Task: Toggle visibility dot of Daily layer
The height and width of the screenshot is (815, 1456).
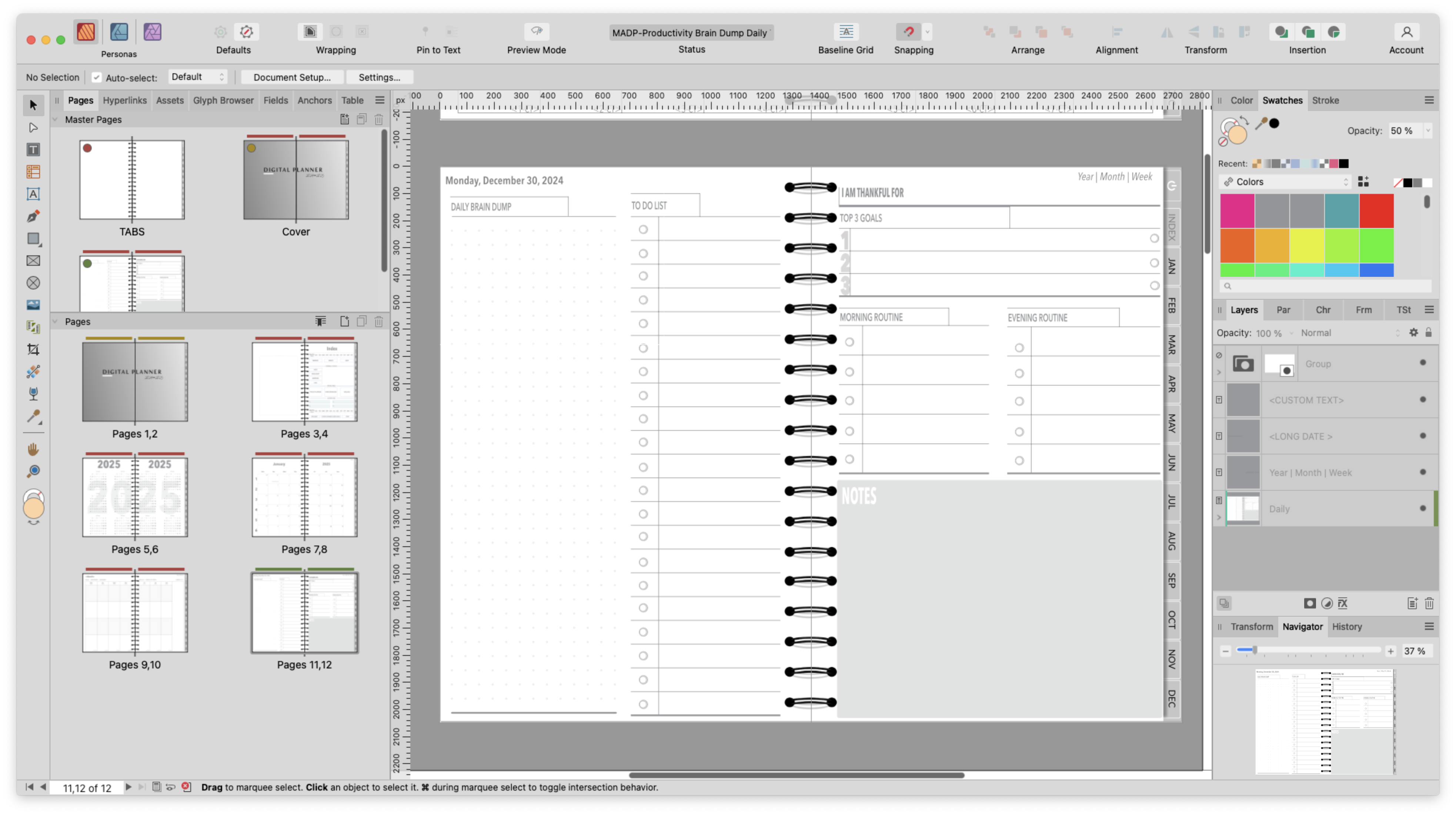Action: 1423,508
